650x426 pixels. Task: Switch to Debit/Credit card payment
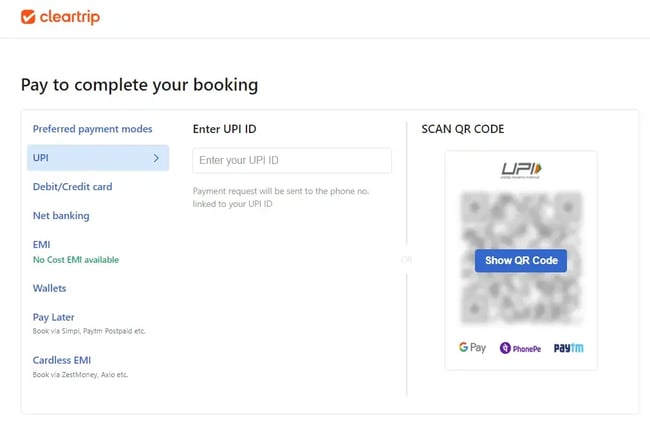(72, 187)
